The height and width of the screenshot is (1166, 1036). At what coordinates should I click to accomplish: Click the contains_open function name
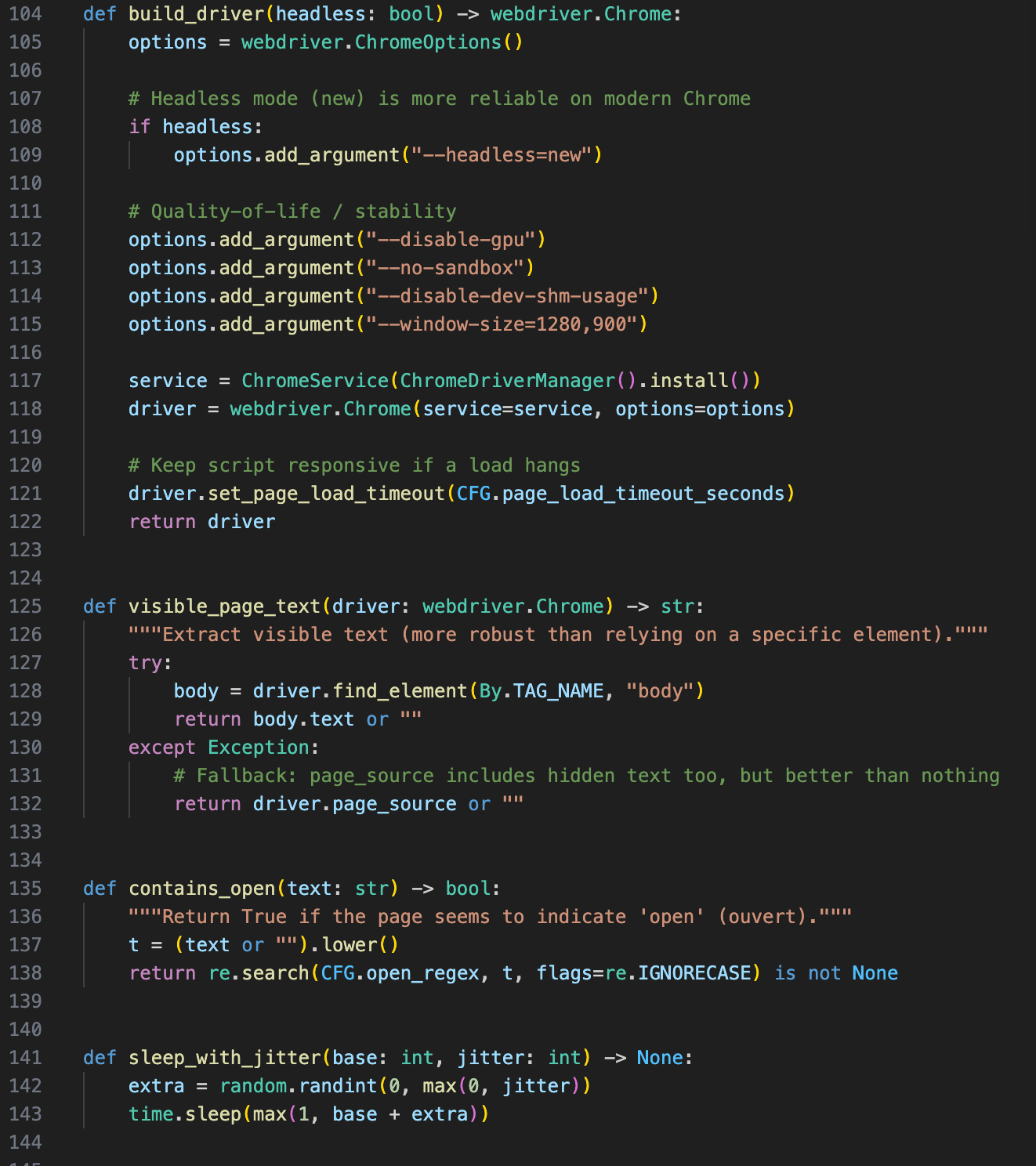click(x=201, y=888)
